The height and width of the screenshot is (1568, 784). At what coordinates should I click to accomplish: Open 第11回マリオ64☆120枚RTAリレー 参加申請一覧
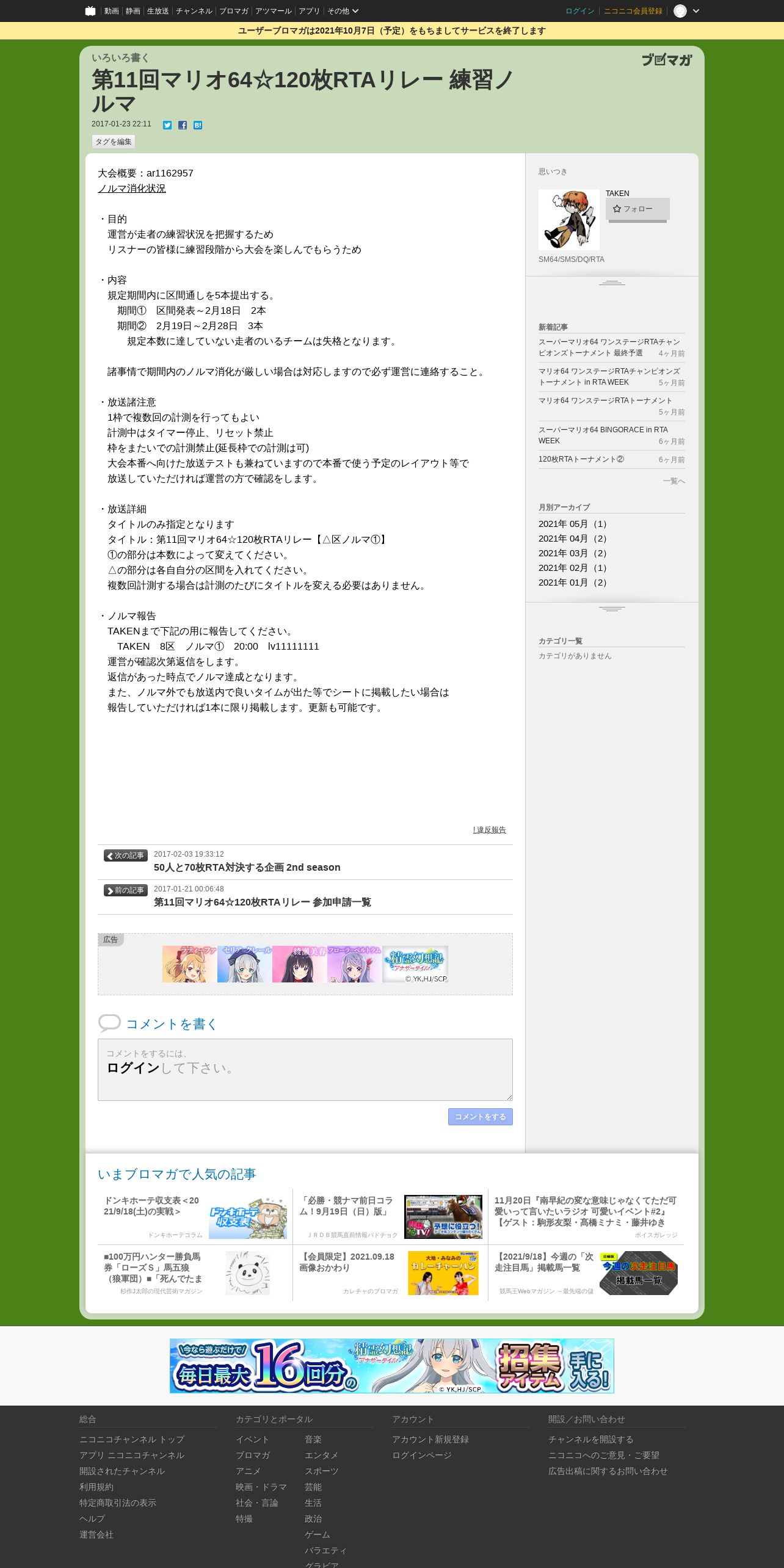(263, 902)
